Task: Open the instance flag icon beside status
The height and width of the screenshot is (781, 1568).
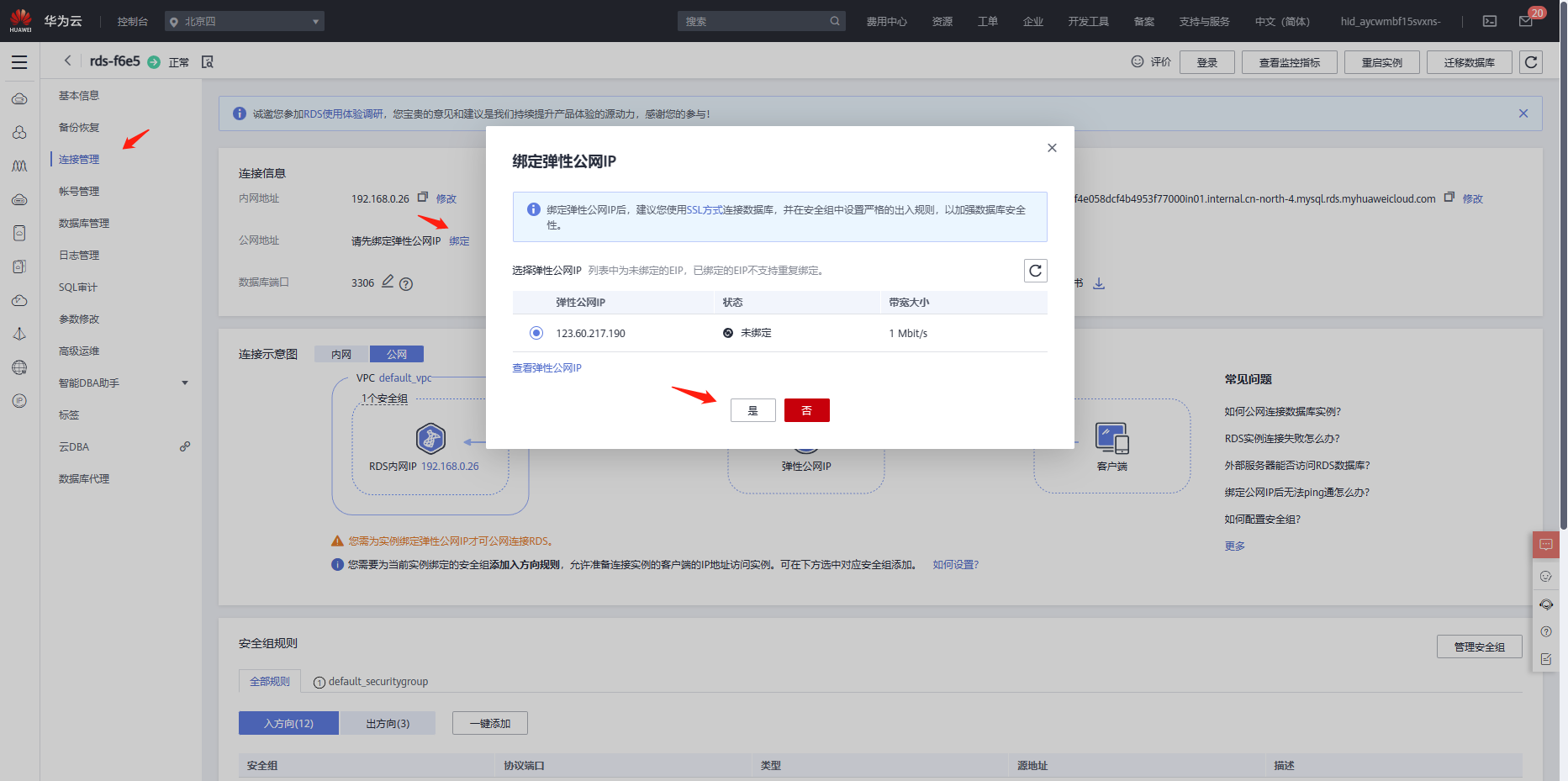Action: 208,62
